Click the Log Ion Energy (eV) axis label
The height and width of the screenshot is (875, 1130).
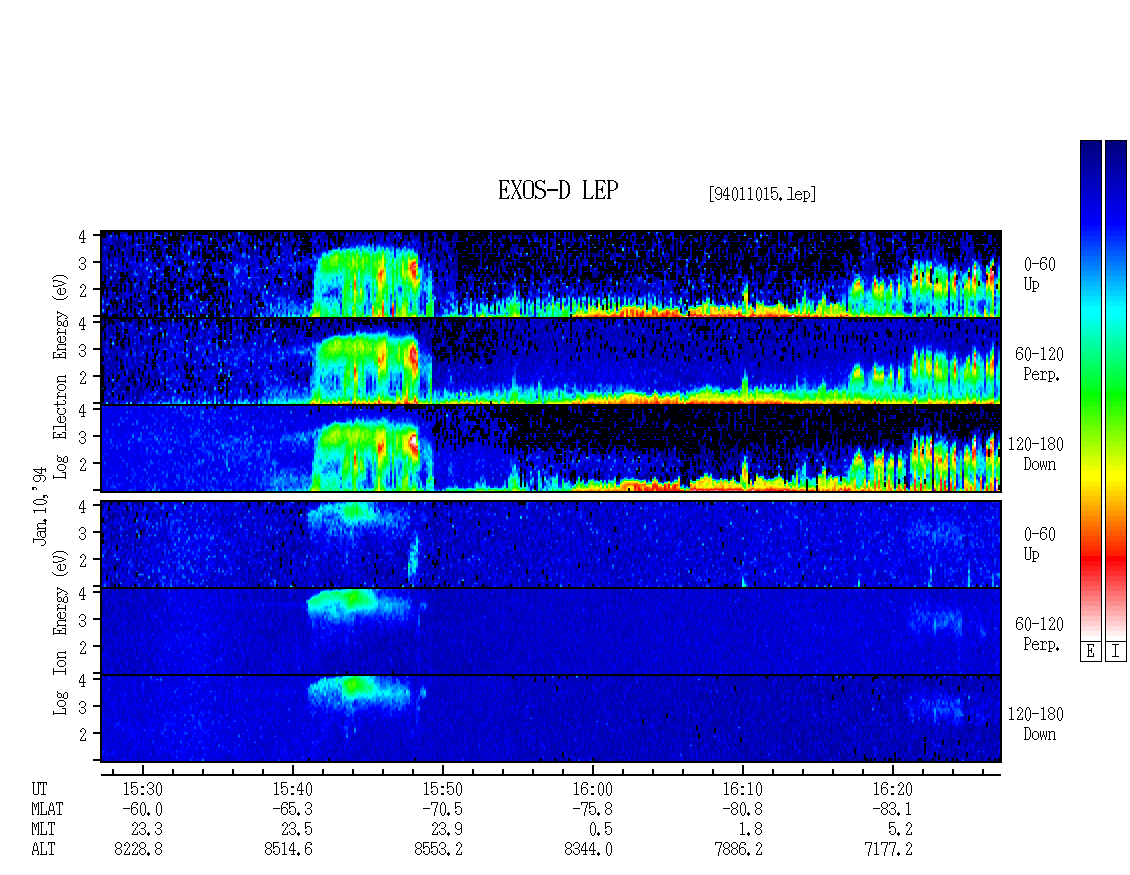pyautogui.click(x=61, y=633)
